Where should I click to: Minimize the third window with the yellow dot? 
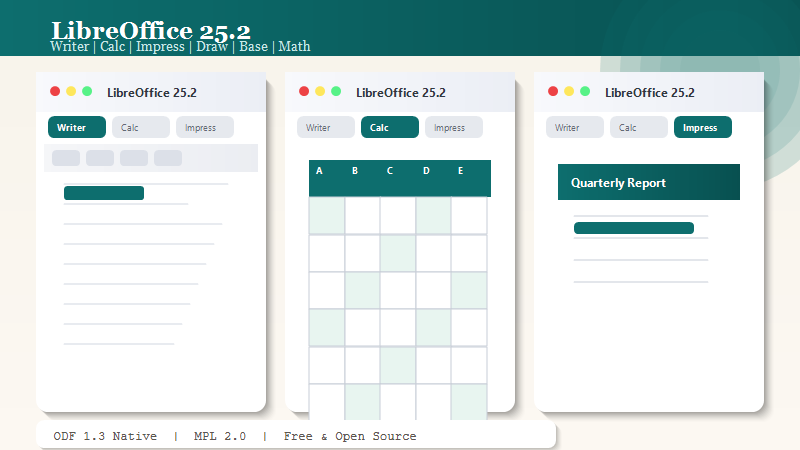click(x=569, y=91)
